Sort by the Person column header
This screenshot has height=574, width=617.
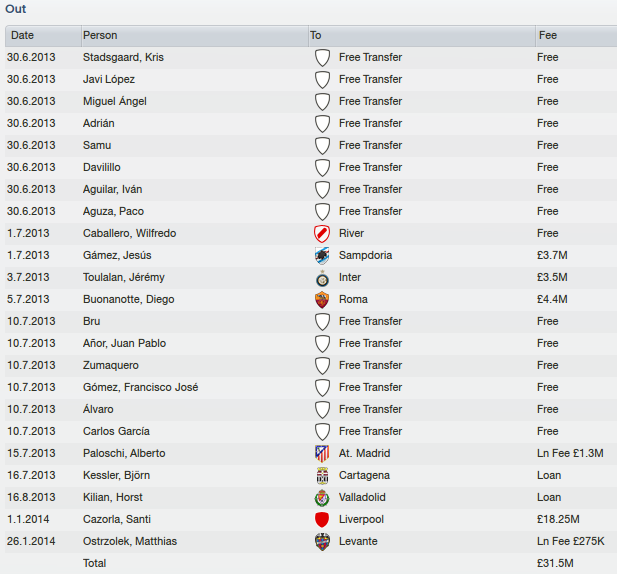click(195, 36)
